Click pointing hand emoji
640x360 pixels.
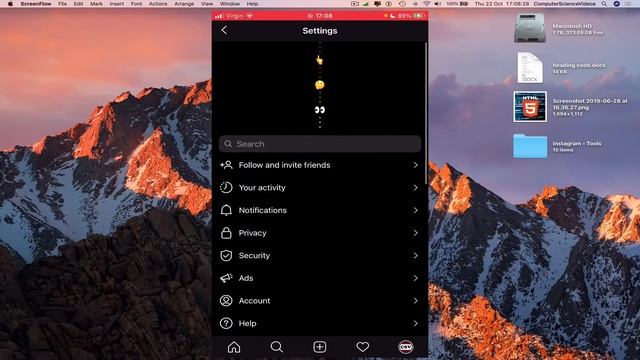coord(320,60)
